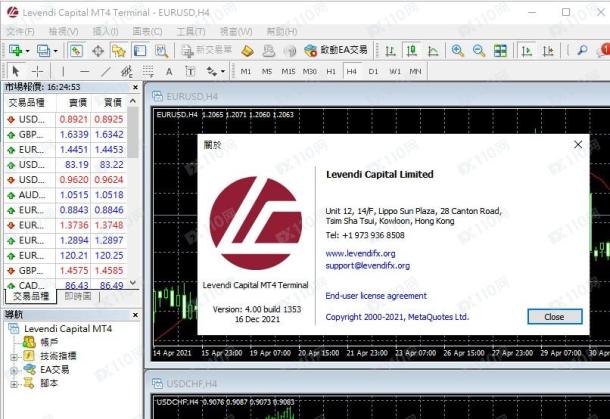The image size is (610, 419).
Task: Toggle the Terminal panel icon
Action: 140,51
